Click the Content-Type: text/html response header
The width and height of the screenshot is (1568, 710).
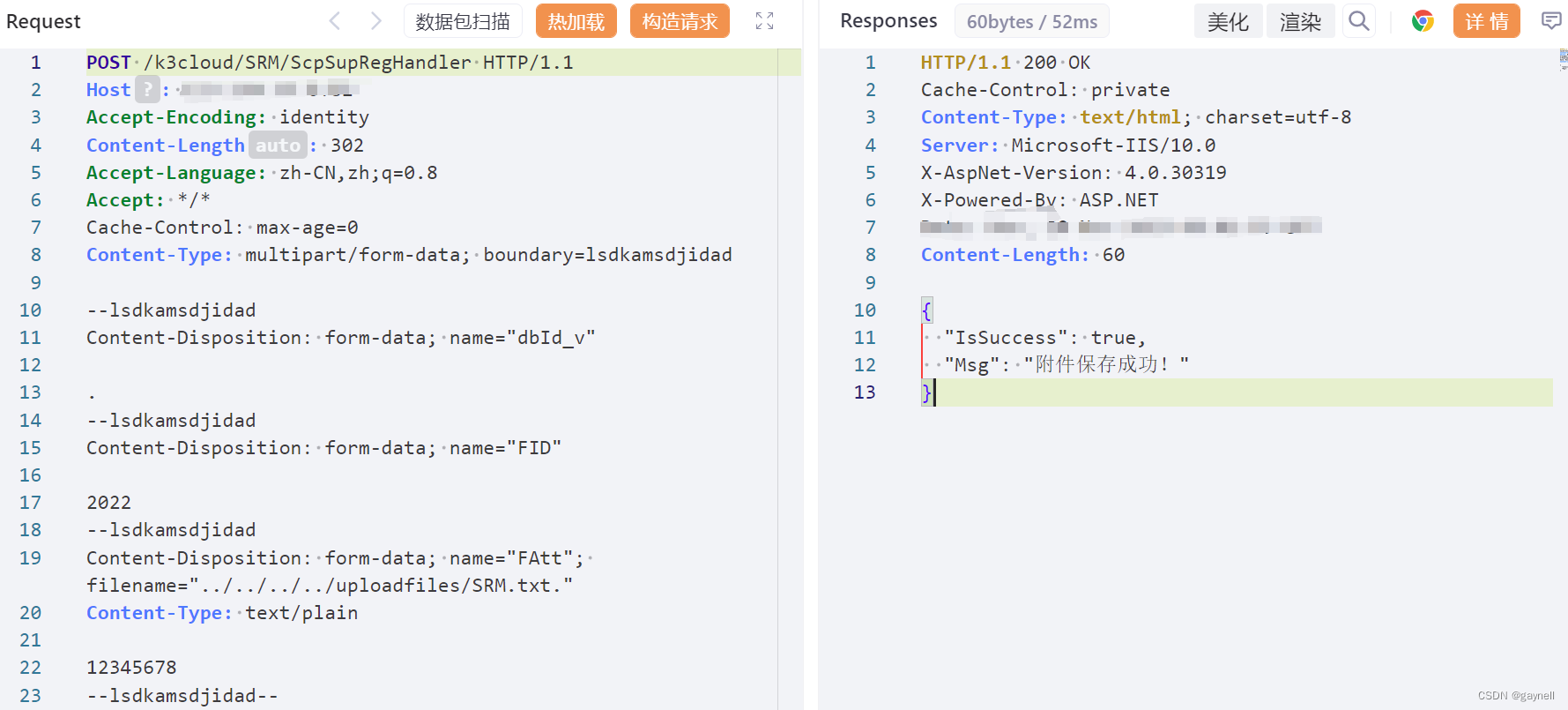tap(1136, 117)
